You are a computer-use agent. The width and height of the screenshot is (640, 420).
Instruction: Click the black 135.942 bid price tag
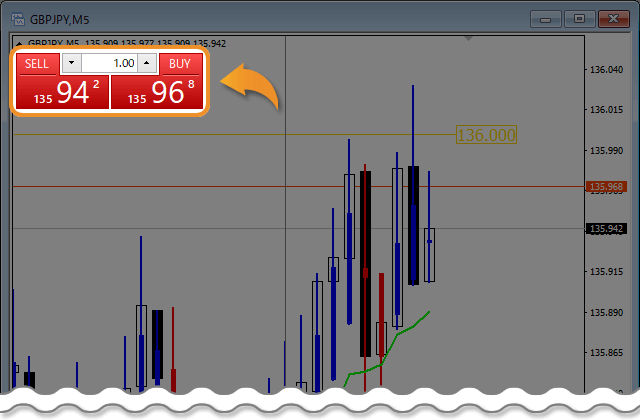pos(608,229)
